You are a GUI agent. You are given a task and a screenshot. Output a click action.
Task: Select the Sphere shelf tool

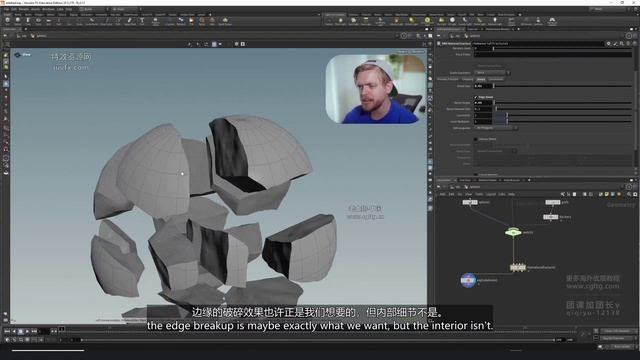coord(18,20)
